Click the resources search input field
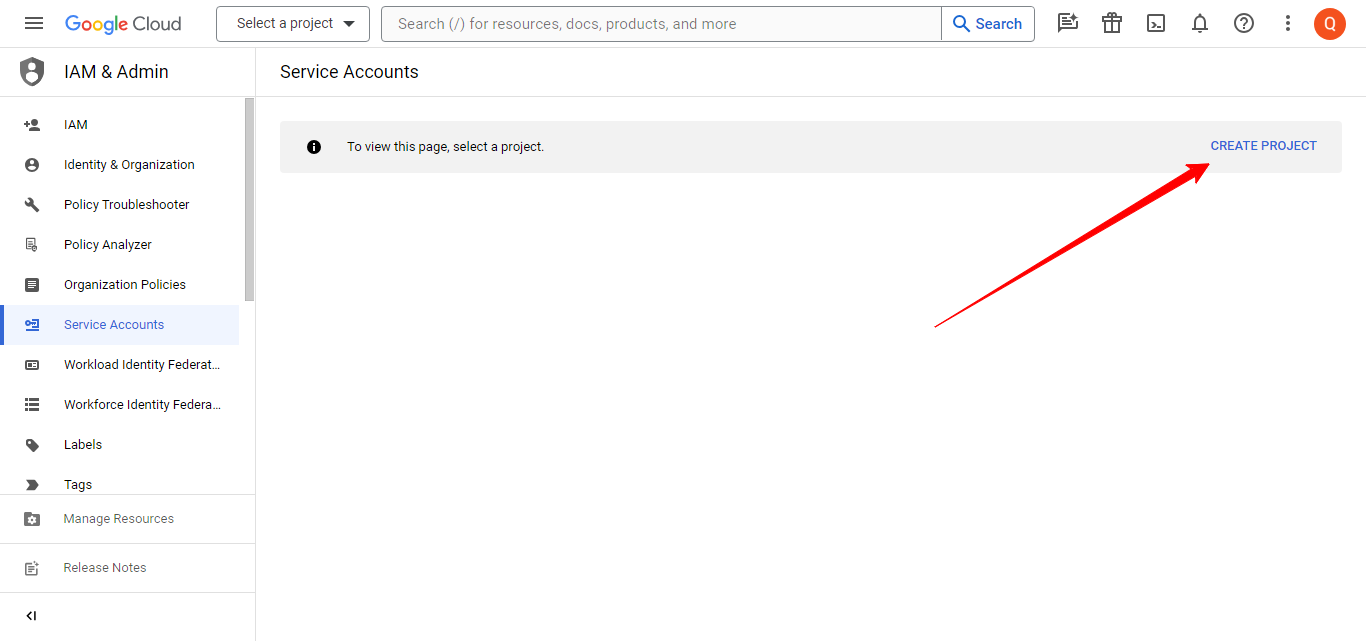This screenshot has height=641, width=1366. coord(660,24)
